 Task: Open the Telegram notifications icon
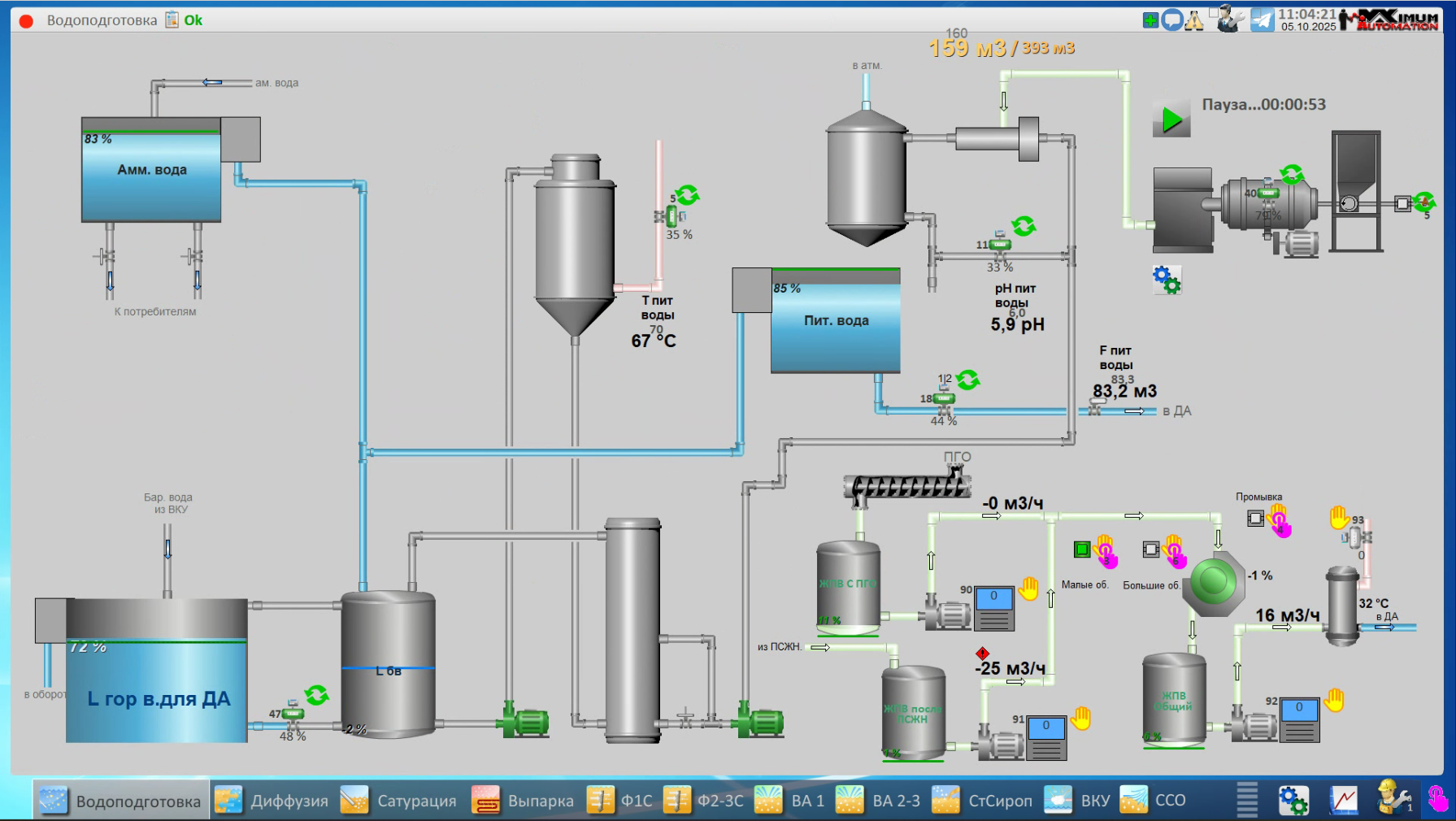click(x=1262, y=20)
